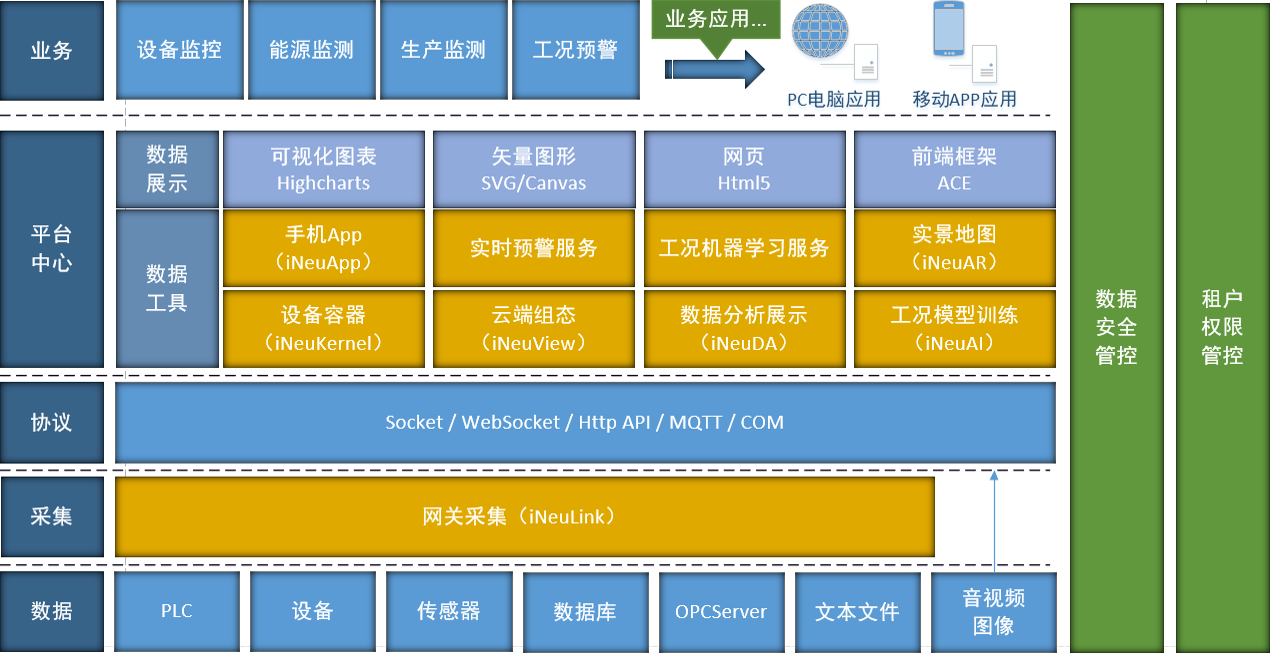Select the OPCServer data source box
This screenshot has height=654, width=1270.
pos(721,611)
